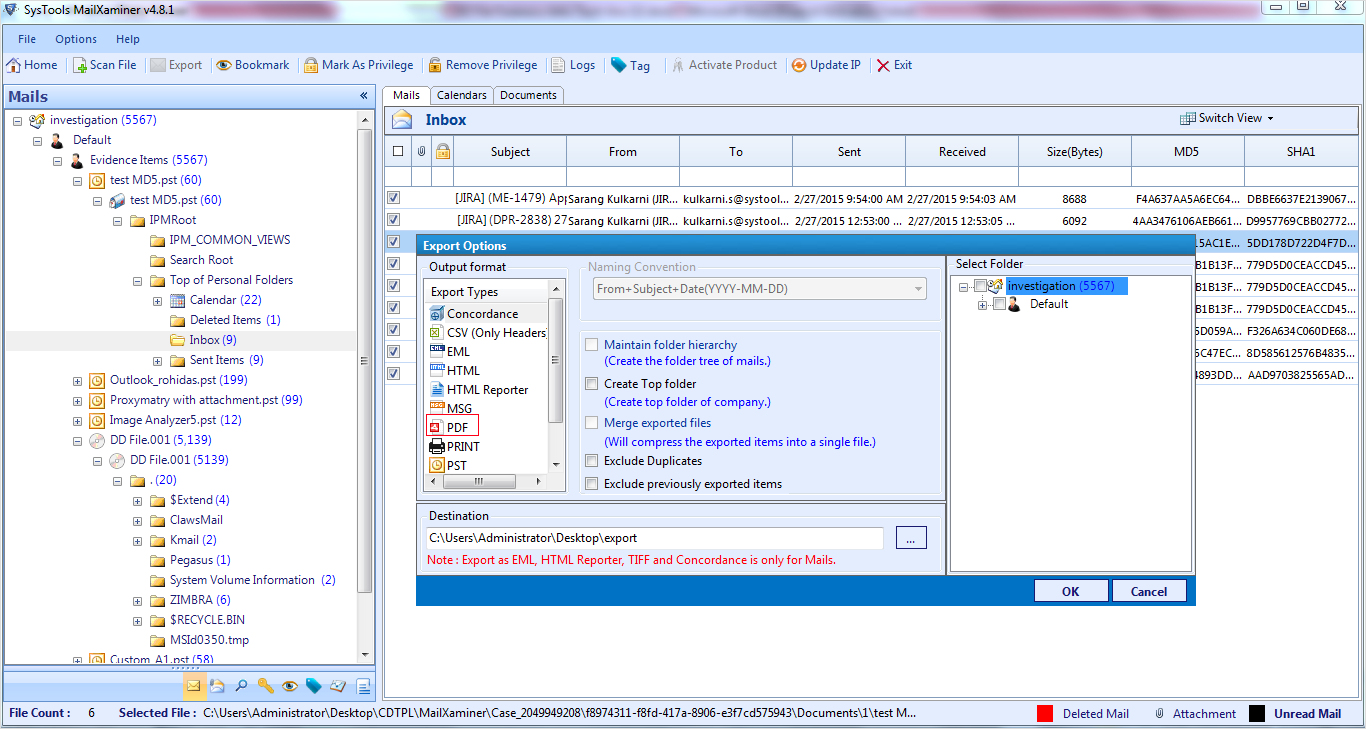Click the destination browse (...) button
The image size is (1366, 729).
pos(911,538)
